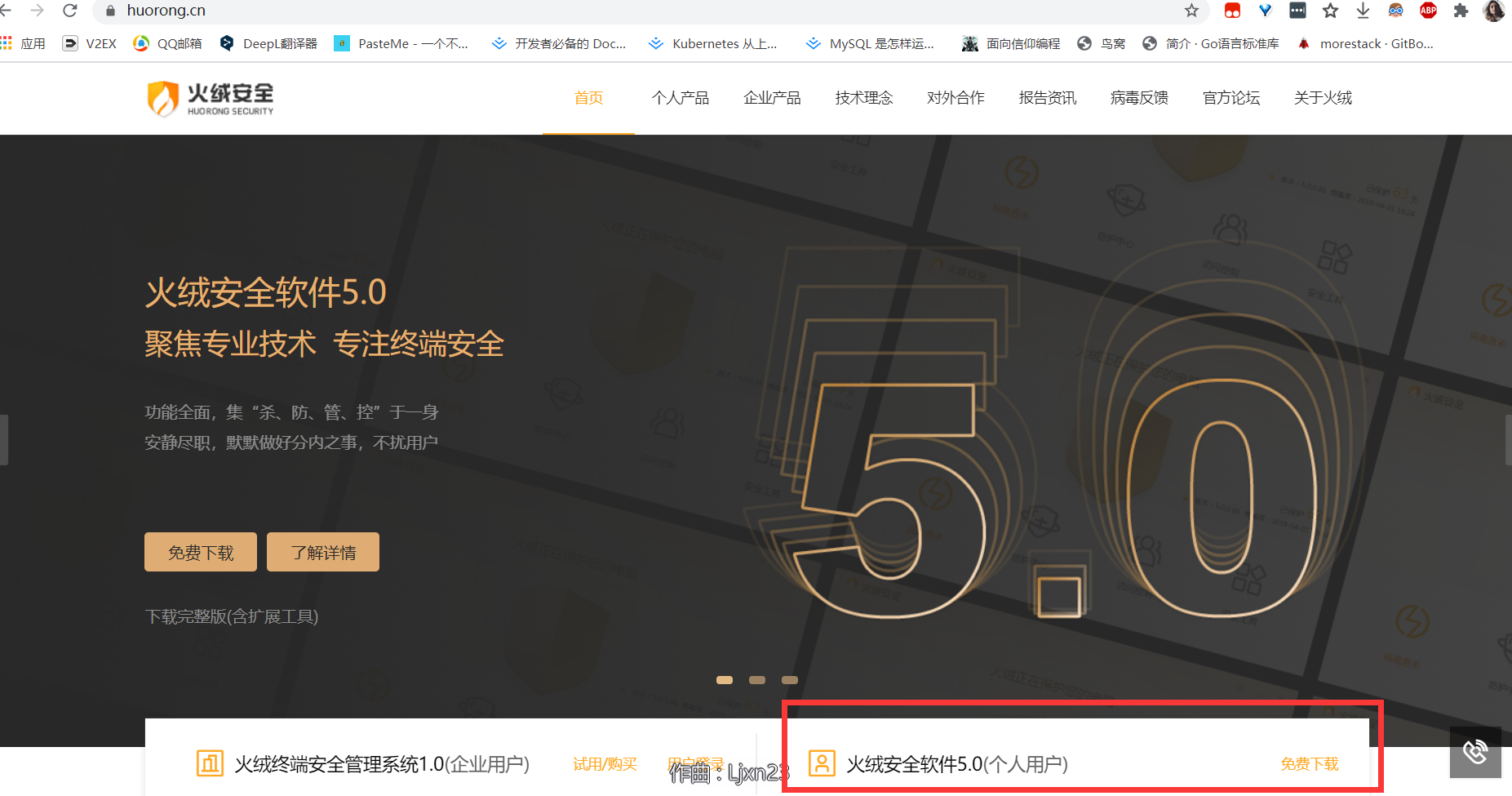This screenshot has width=1512, height=796.
Task: Open the dark three-dot extension icon
Action: [x=1297, y=11]
